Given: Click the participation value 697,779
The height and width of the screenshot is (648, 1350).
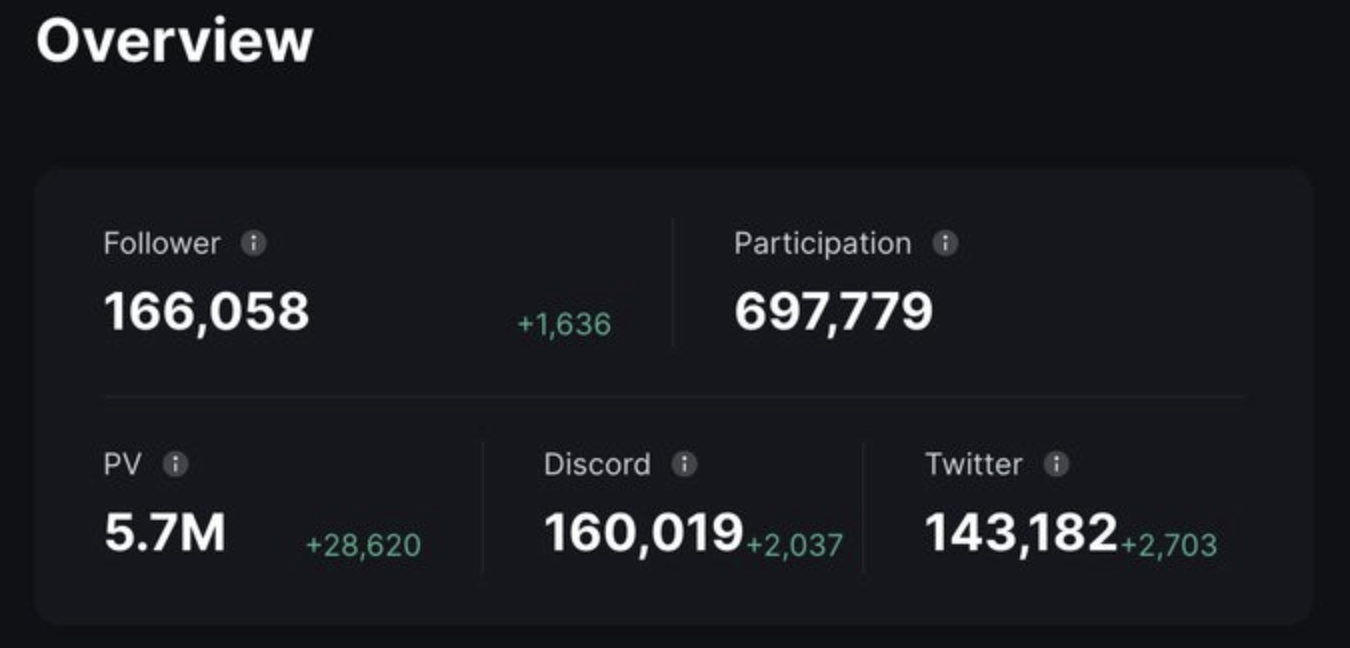Looking at the screenshot, I should point(833,311).
